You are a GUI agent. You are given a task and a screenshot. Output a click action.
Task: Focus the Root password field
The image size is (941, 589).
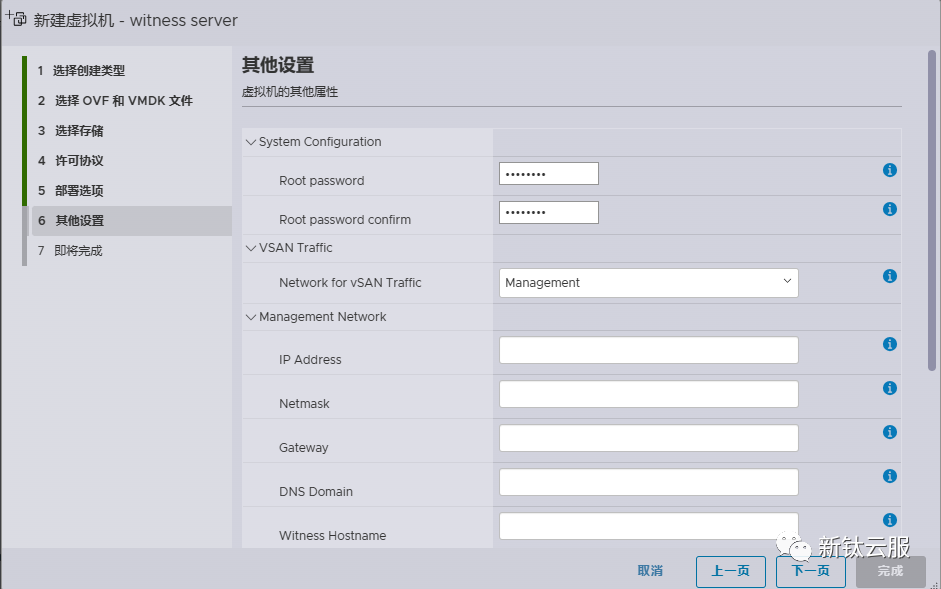click(x=549, y=174)
